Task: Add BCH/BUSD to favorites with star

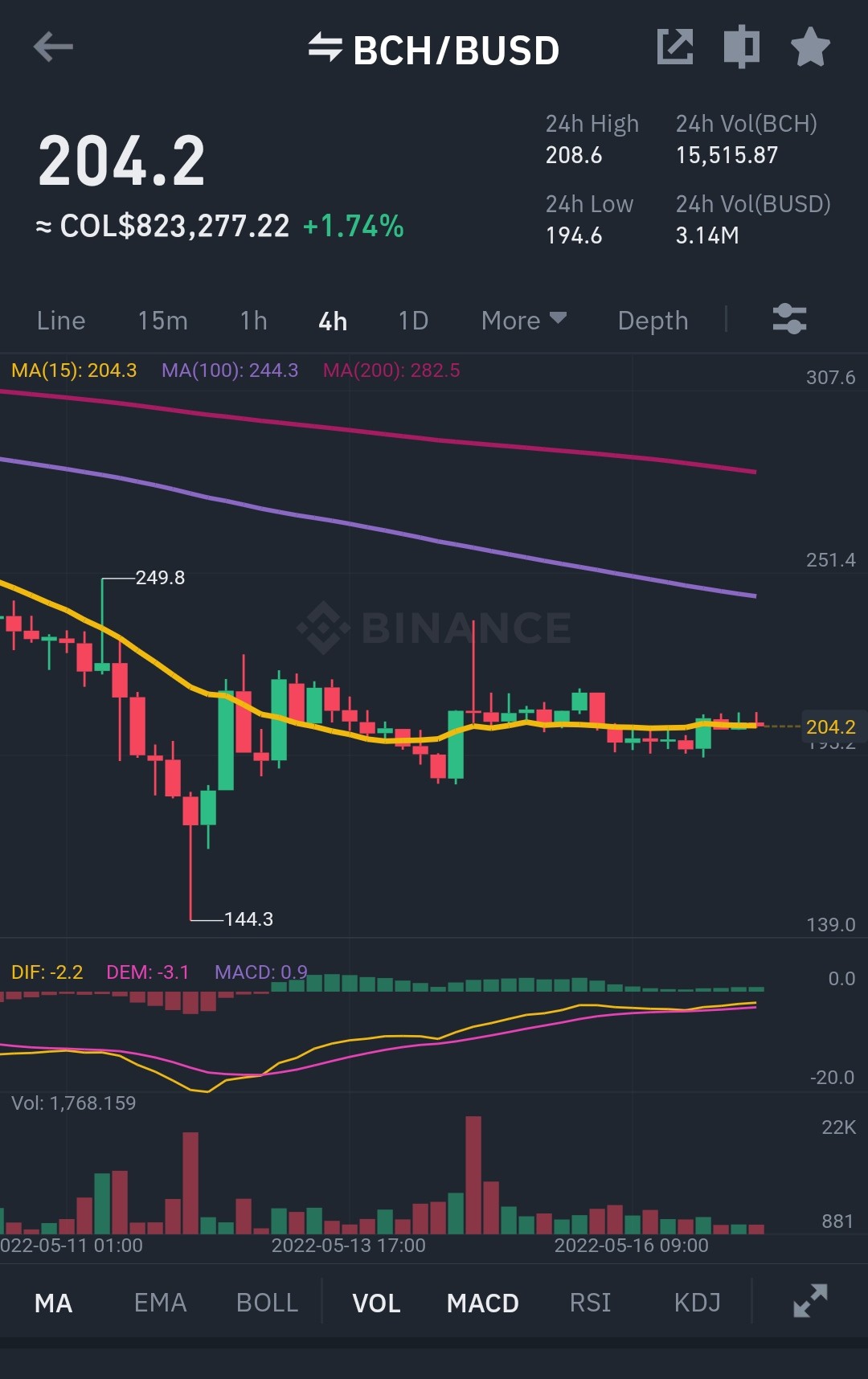Action: coord(810,47)
